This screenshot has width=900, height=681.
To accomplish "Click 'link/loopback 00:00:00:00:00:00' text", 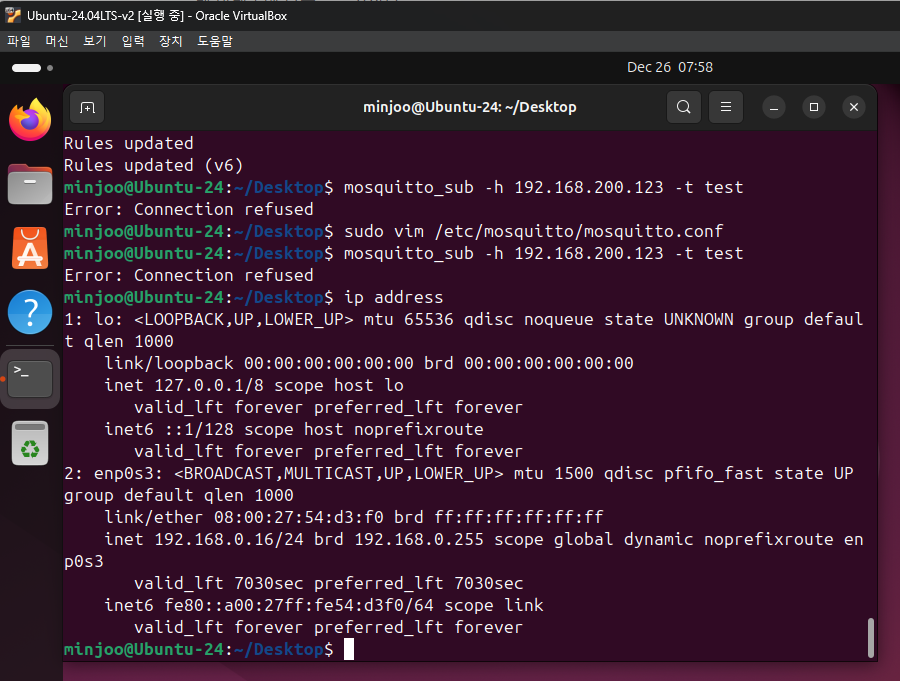I will (259, 363).
